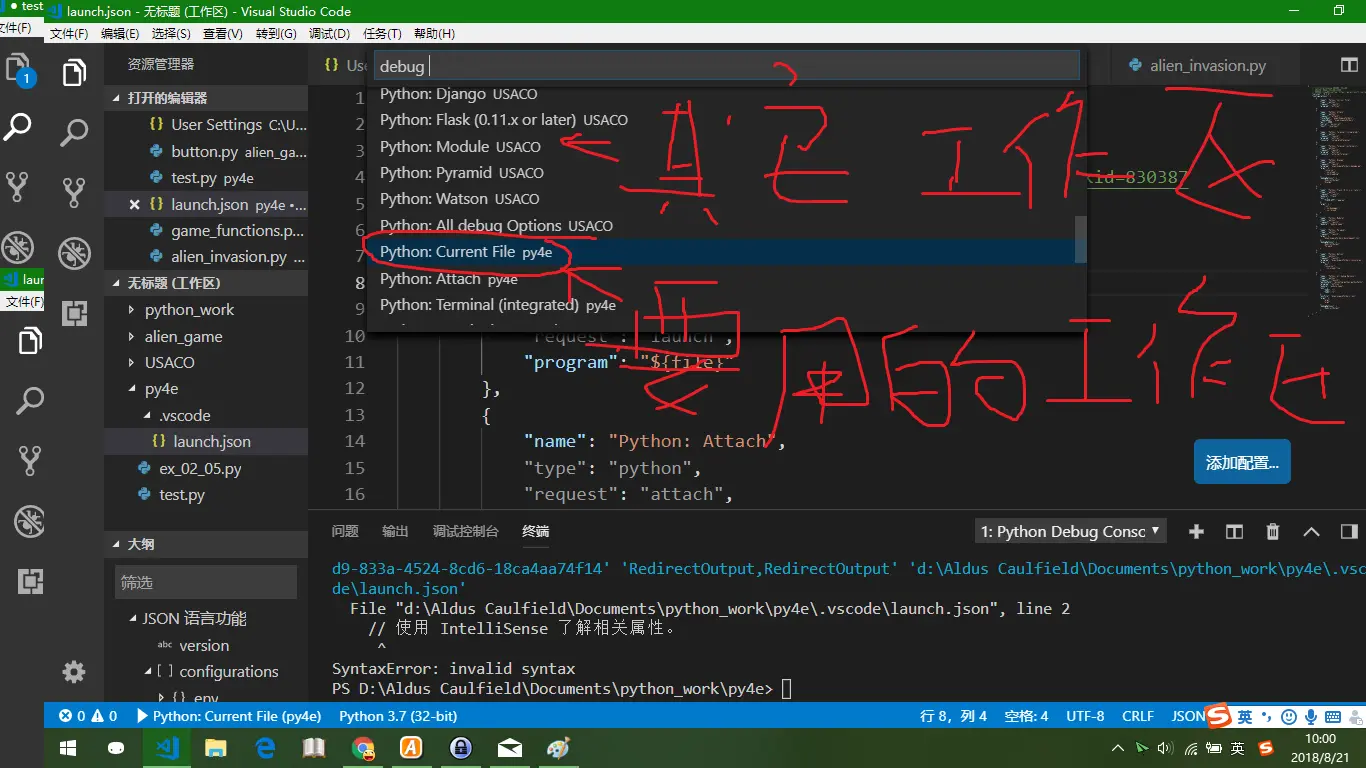The image size is (1366, 768).
Task: Open Mail app from the taskbar
Action: coord(510,748)
